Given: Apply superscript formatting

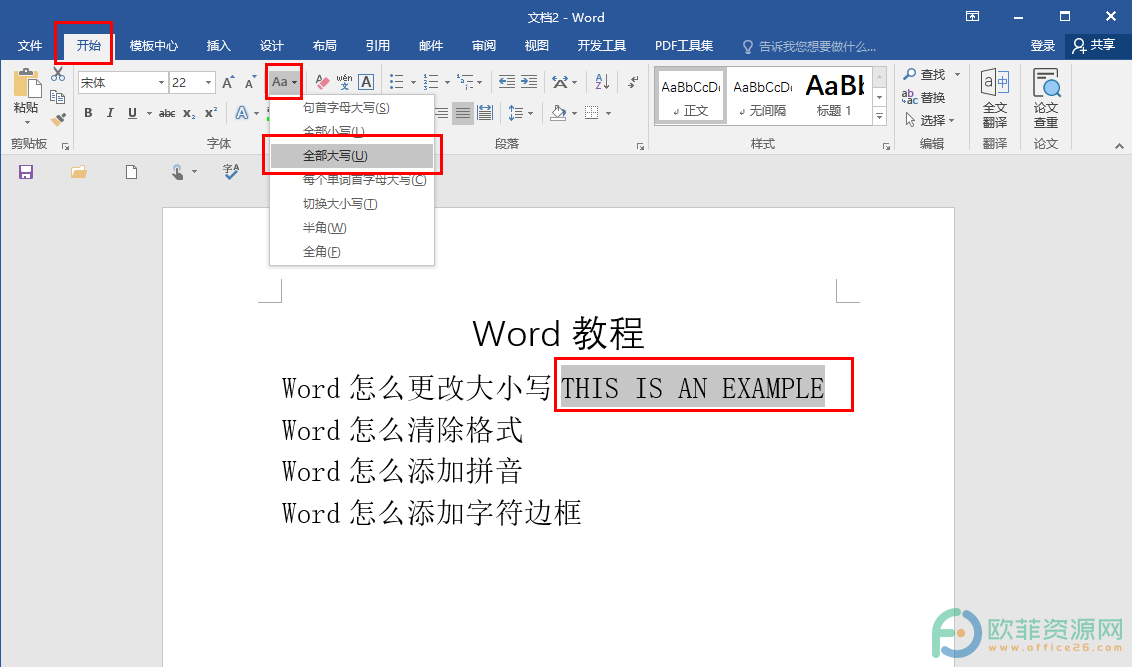Looking at the screenshot, I should click(210, 113).
